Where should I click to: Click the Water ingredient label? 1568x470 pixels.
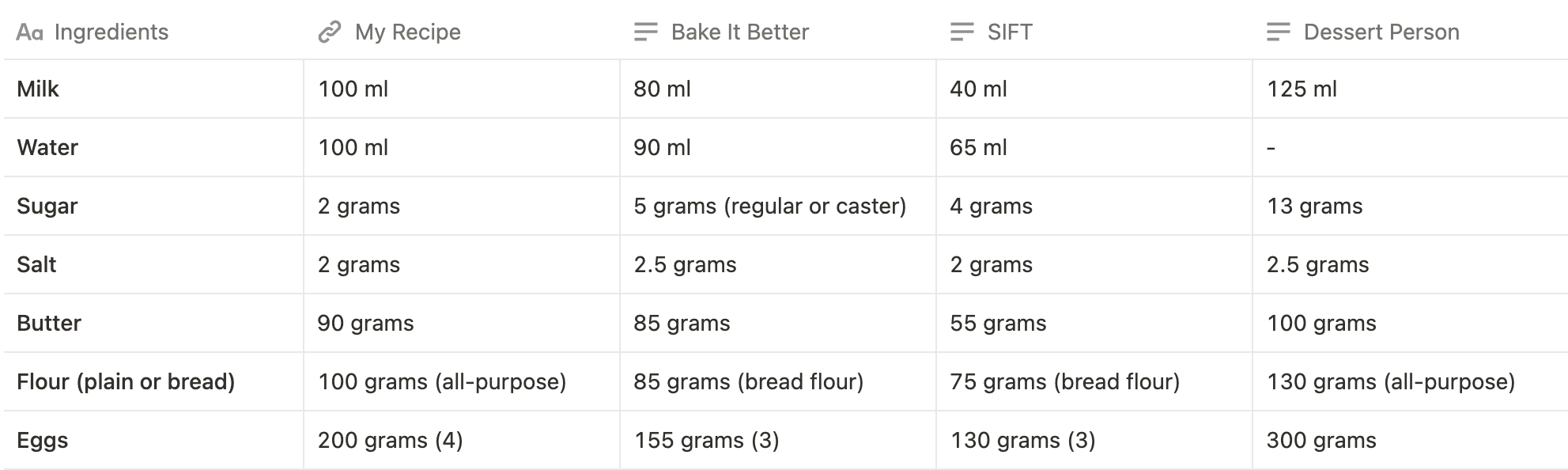click(x=47, y=147)
